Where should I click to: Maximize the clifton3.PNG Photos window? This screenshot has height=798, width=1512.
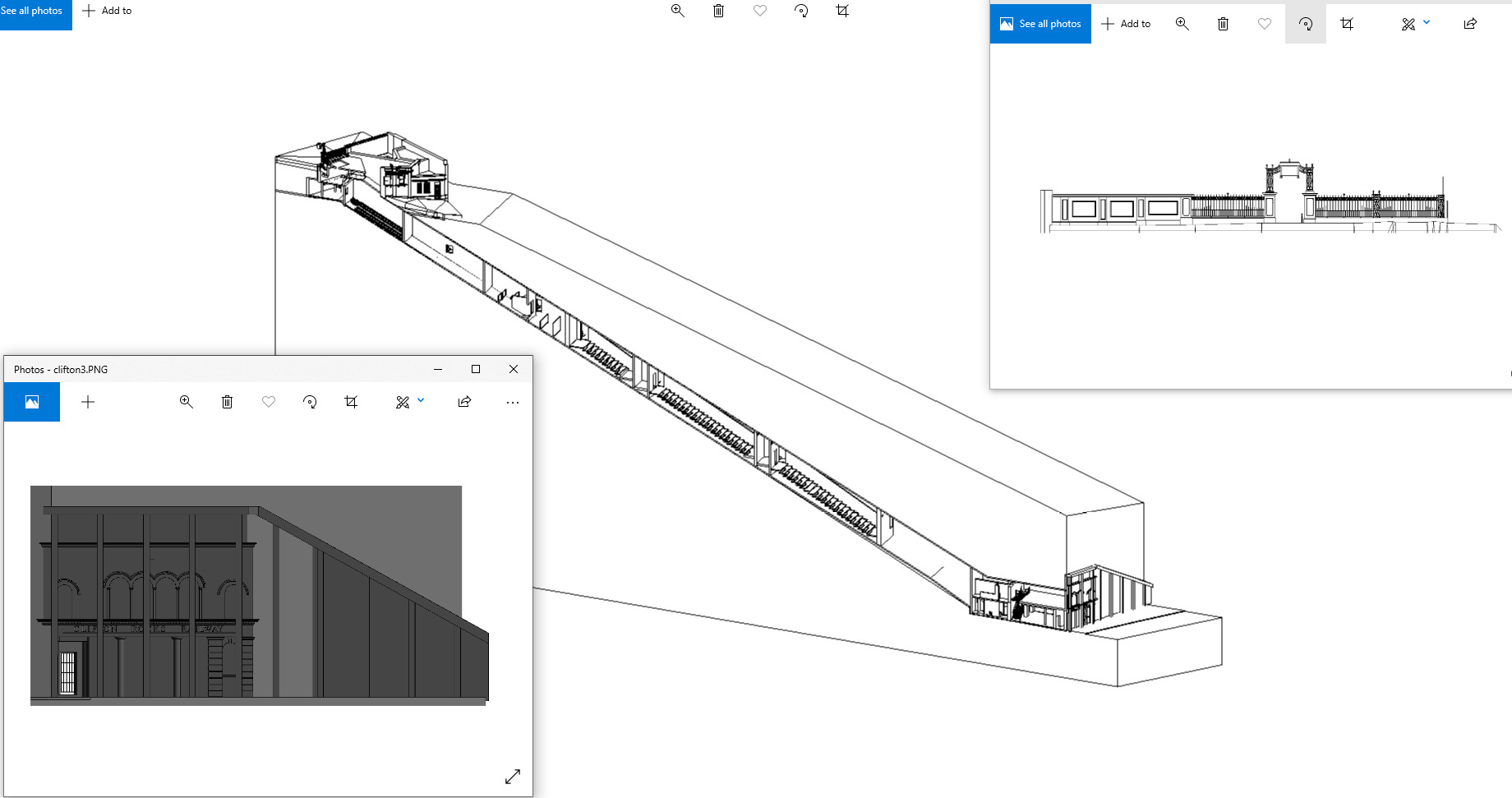(x=476, y=369)
